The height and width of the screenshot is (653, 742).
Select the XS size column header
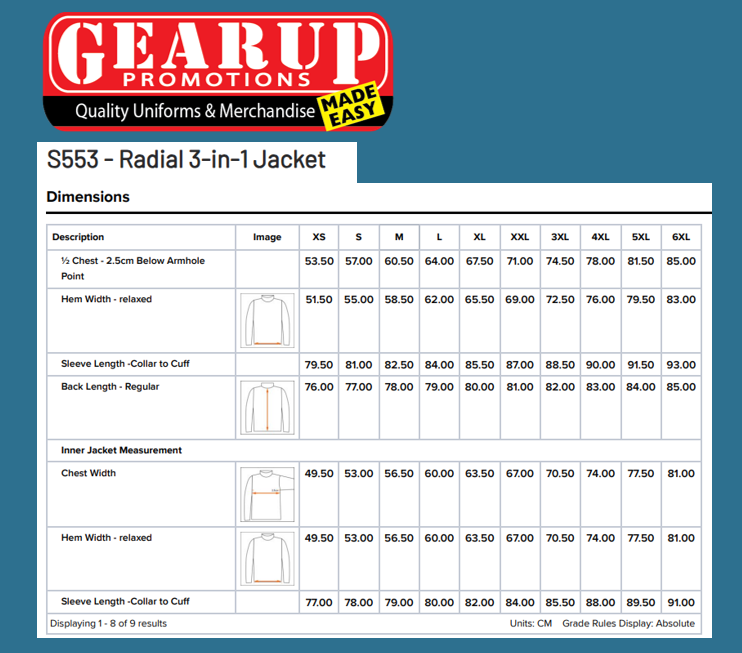click(319, 237)
